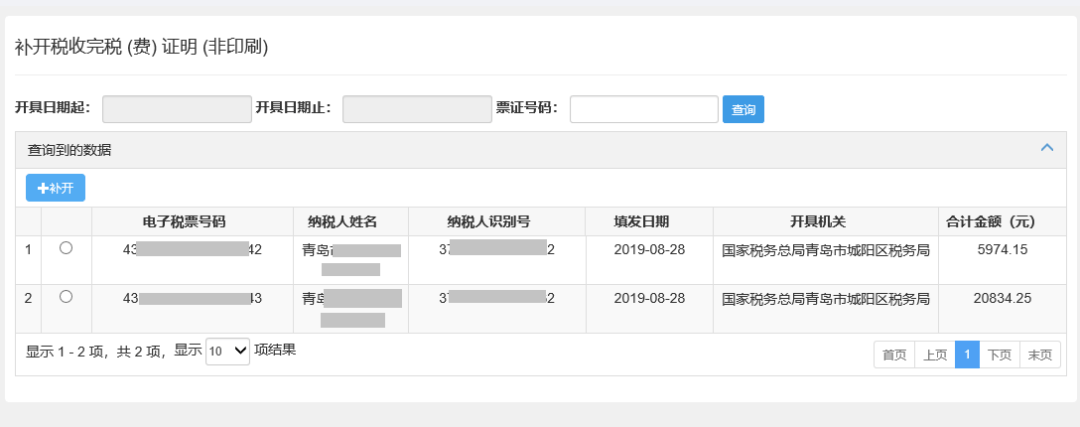Open the results-per-page dropdown showing 10
The image size is (1080, 427).
(228, 351)
